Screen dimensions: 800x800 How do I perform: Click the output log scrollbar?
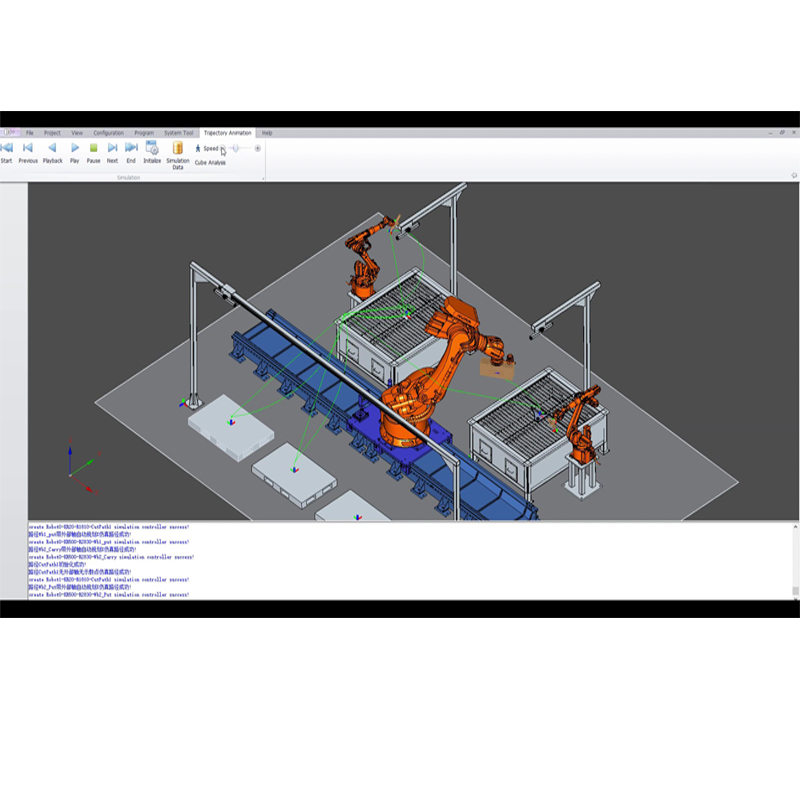coord(795,561)
